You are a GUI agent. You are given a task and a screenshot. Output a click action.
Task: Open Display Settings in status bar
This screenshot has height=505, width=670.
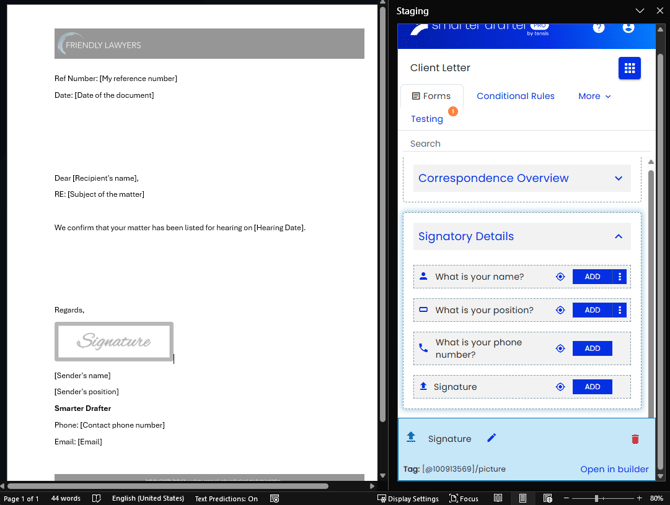coord(408,499)
